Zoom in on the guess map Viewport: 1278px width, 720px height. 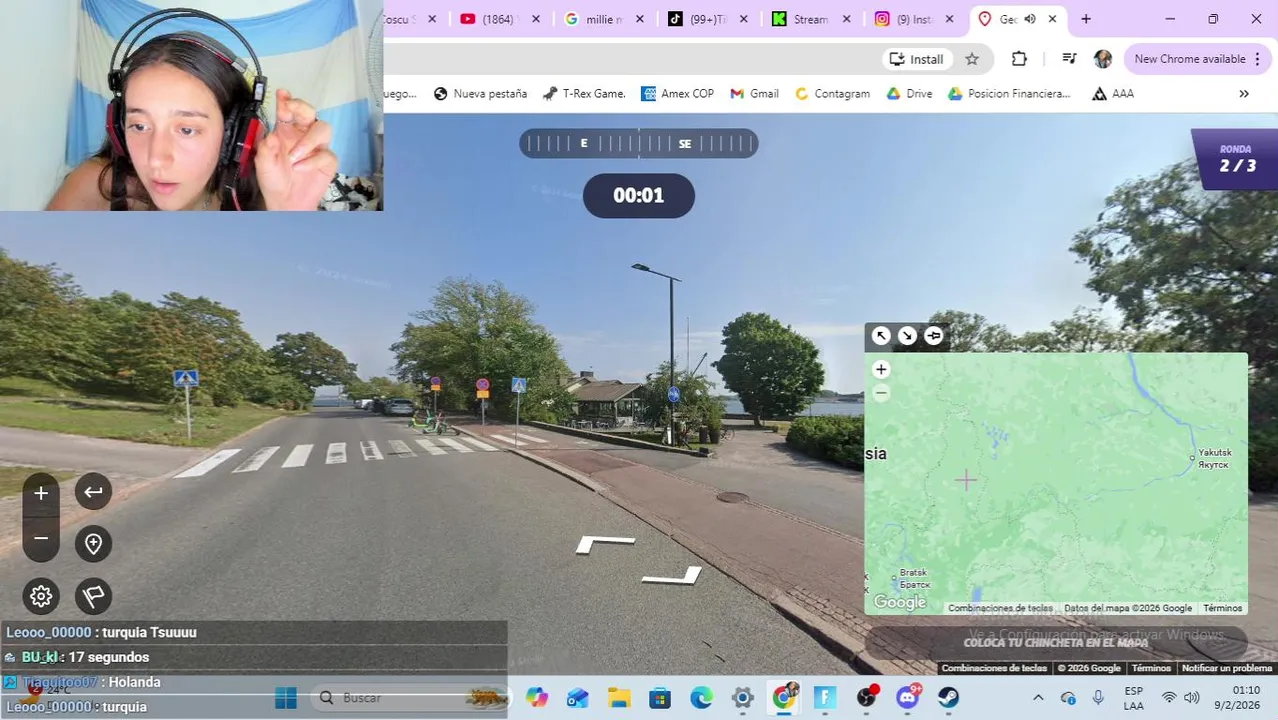(881, 370)
